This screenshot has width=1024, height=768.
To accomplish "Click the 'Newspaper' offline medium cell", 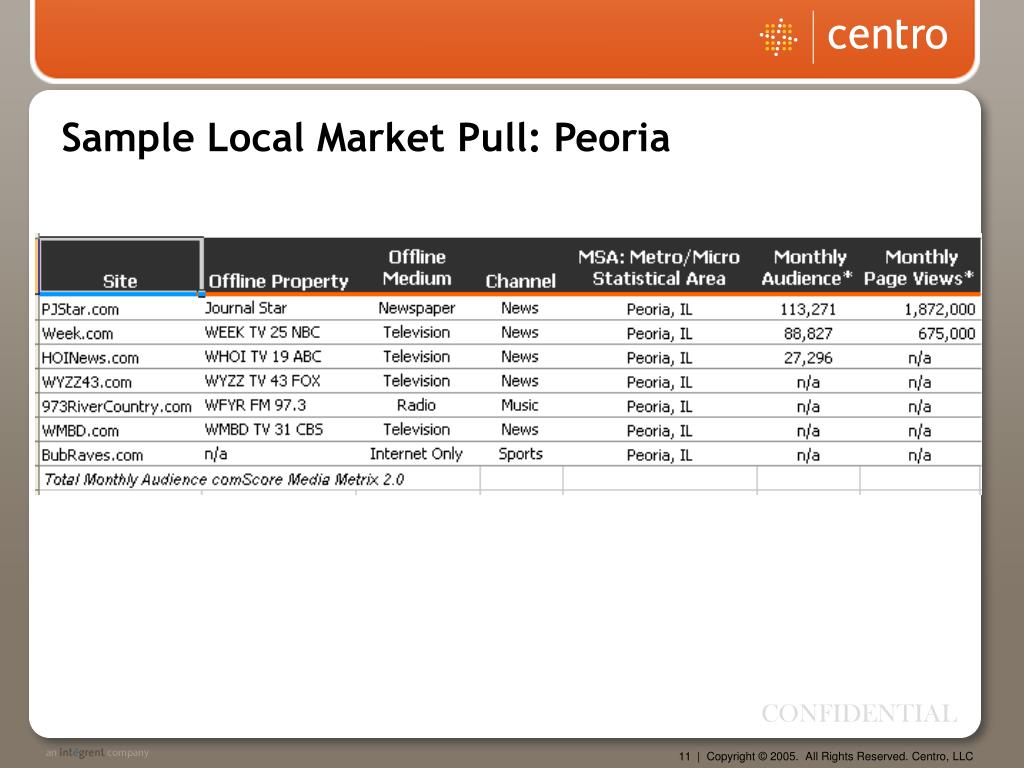I will (417, 308).
